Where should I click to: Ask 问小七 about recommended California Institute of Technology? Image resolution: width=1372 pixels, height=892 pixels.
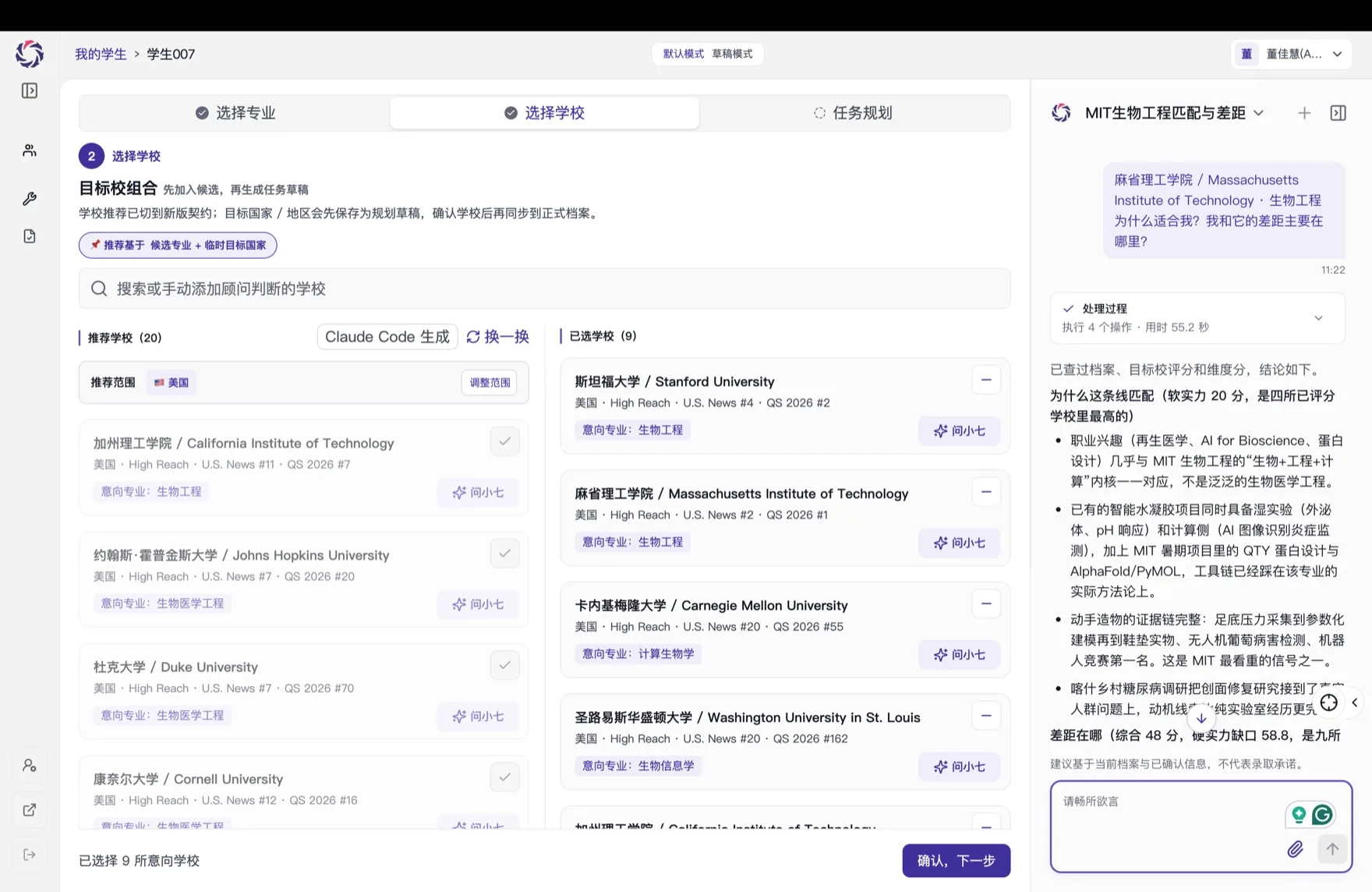[478, 493]
